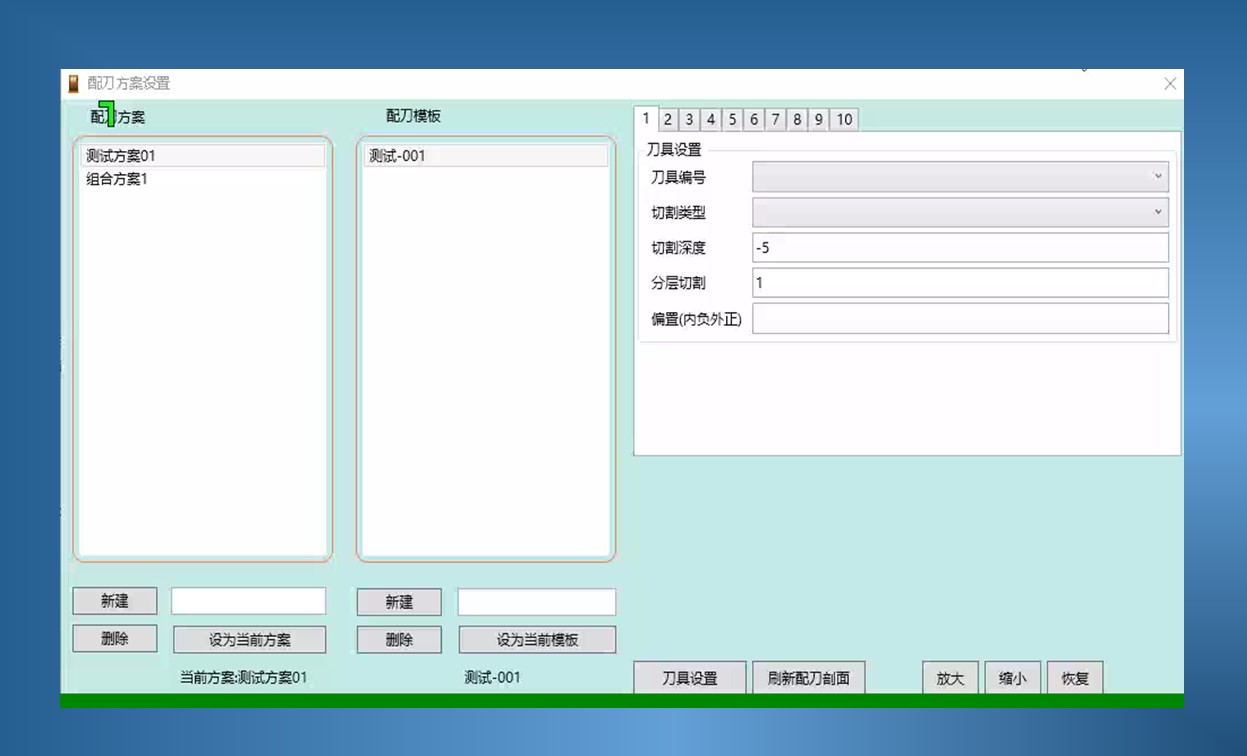The height and width of the screenshot is (756, 1247).
Task: Switch to tab 2
Action: (668, 120)
